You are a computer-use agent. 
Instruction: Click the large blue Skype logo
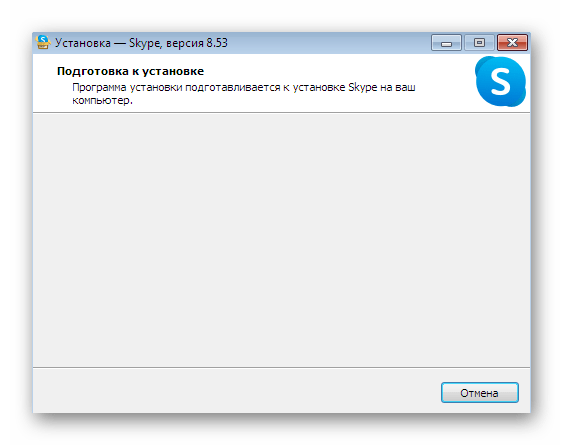click(501, 82)
